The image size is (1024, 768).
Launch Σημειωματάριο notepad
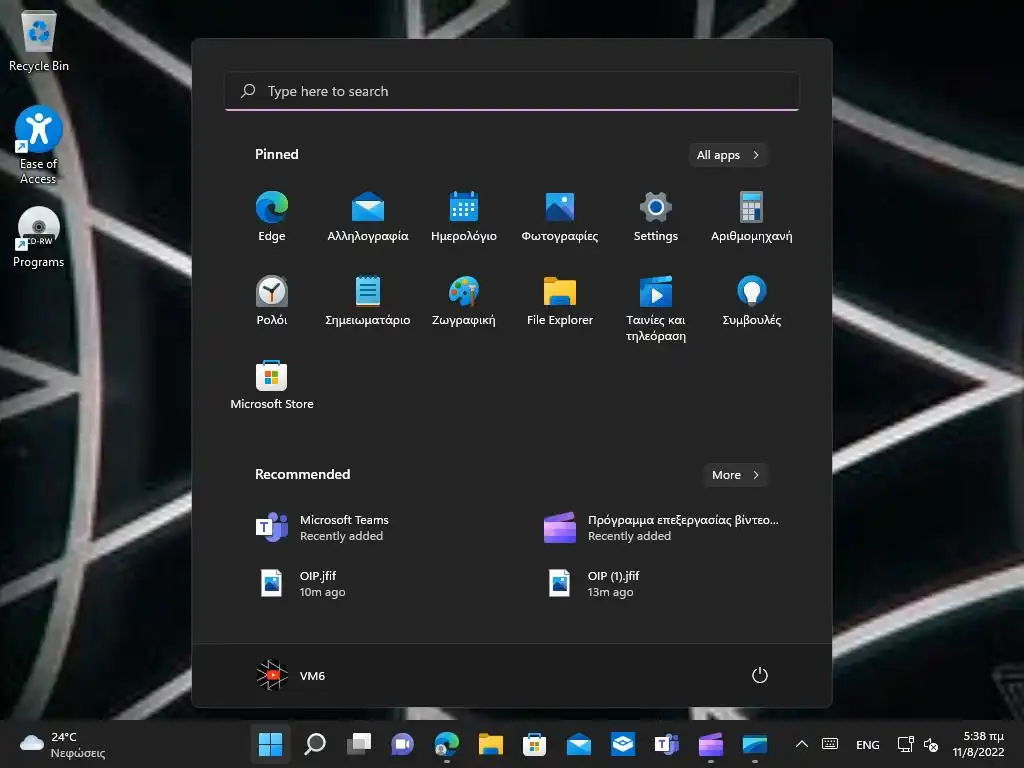point(368,300)
